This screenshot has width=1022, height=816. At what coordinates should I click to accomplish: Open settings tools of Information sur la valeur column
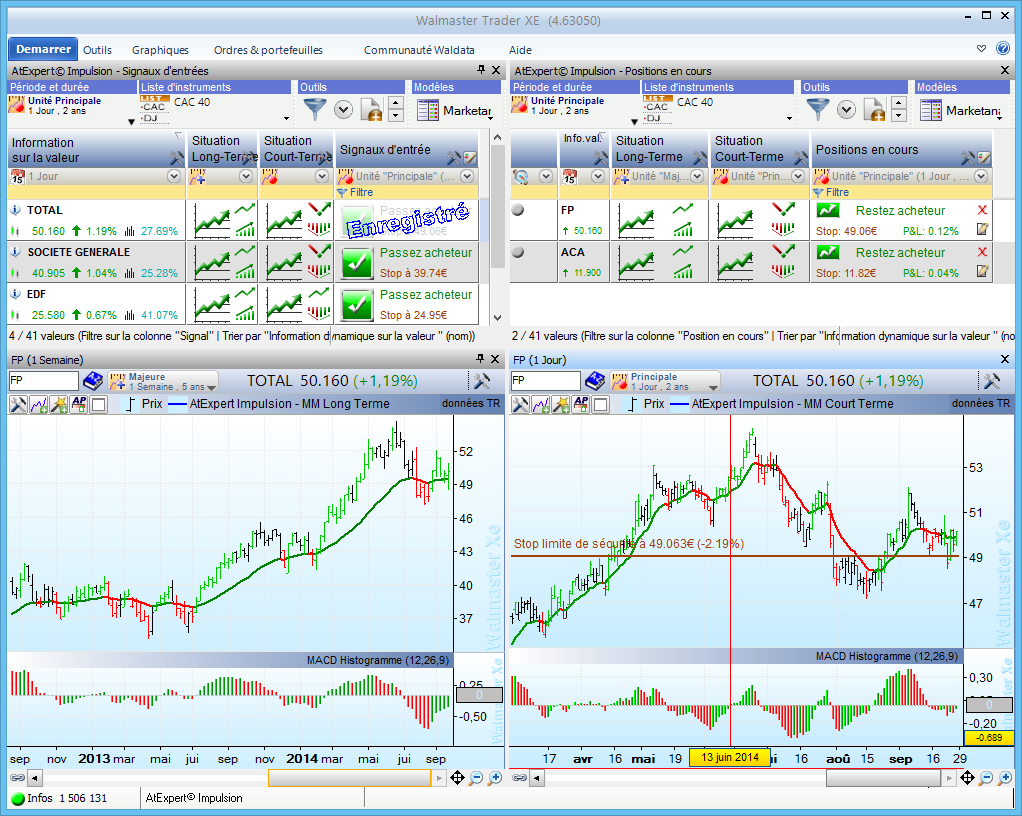click(177, 158)
